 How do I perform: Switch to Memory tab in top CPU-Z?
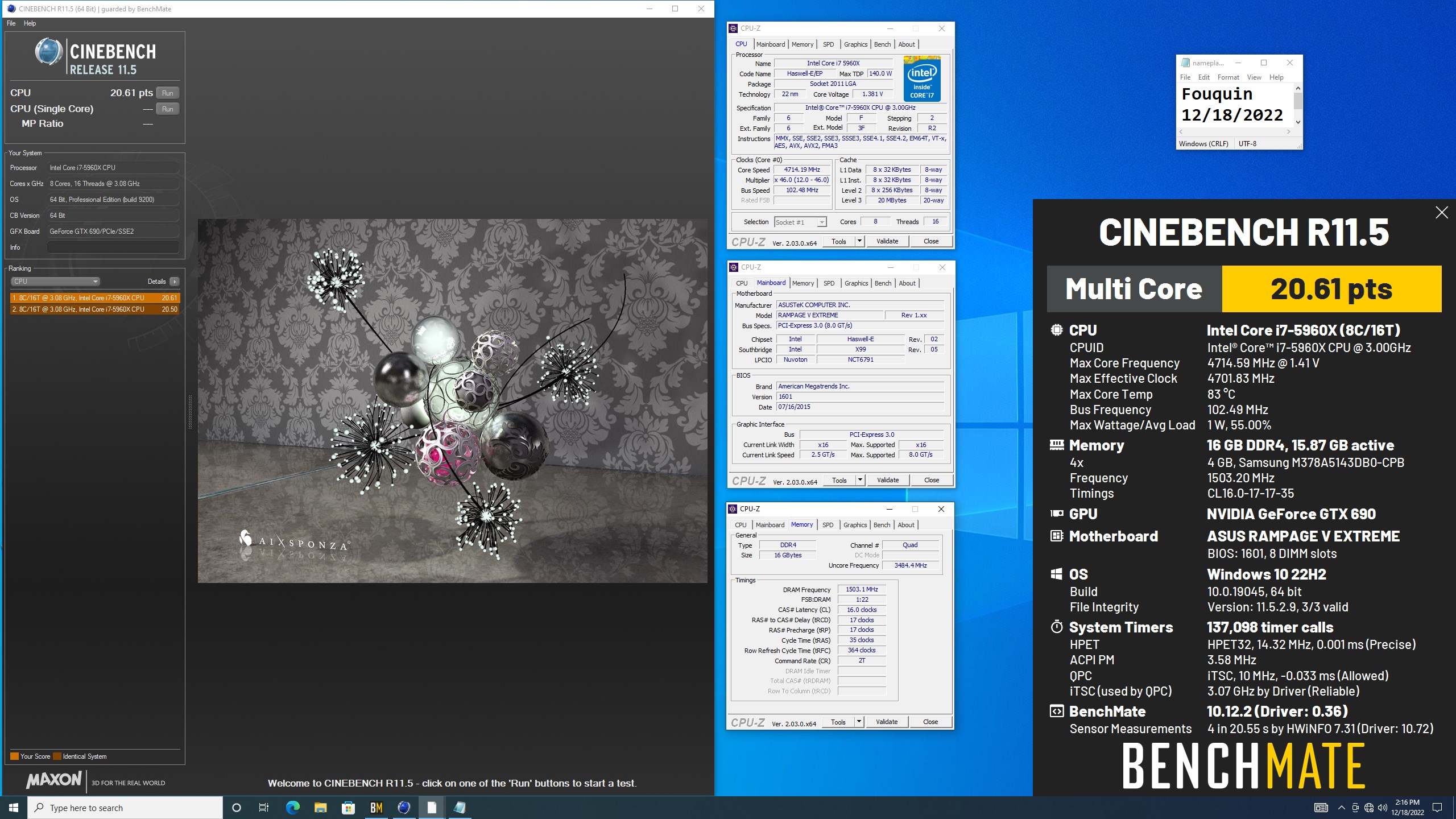pyautogui.click(x=802, y=44)
